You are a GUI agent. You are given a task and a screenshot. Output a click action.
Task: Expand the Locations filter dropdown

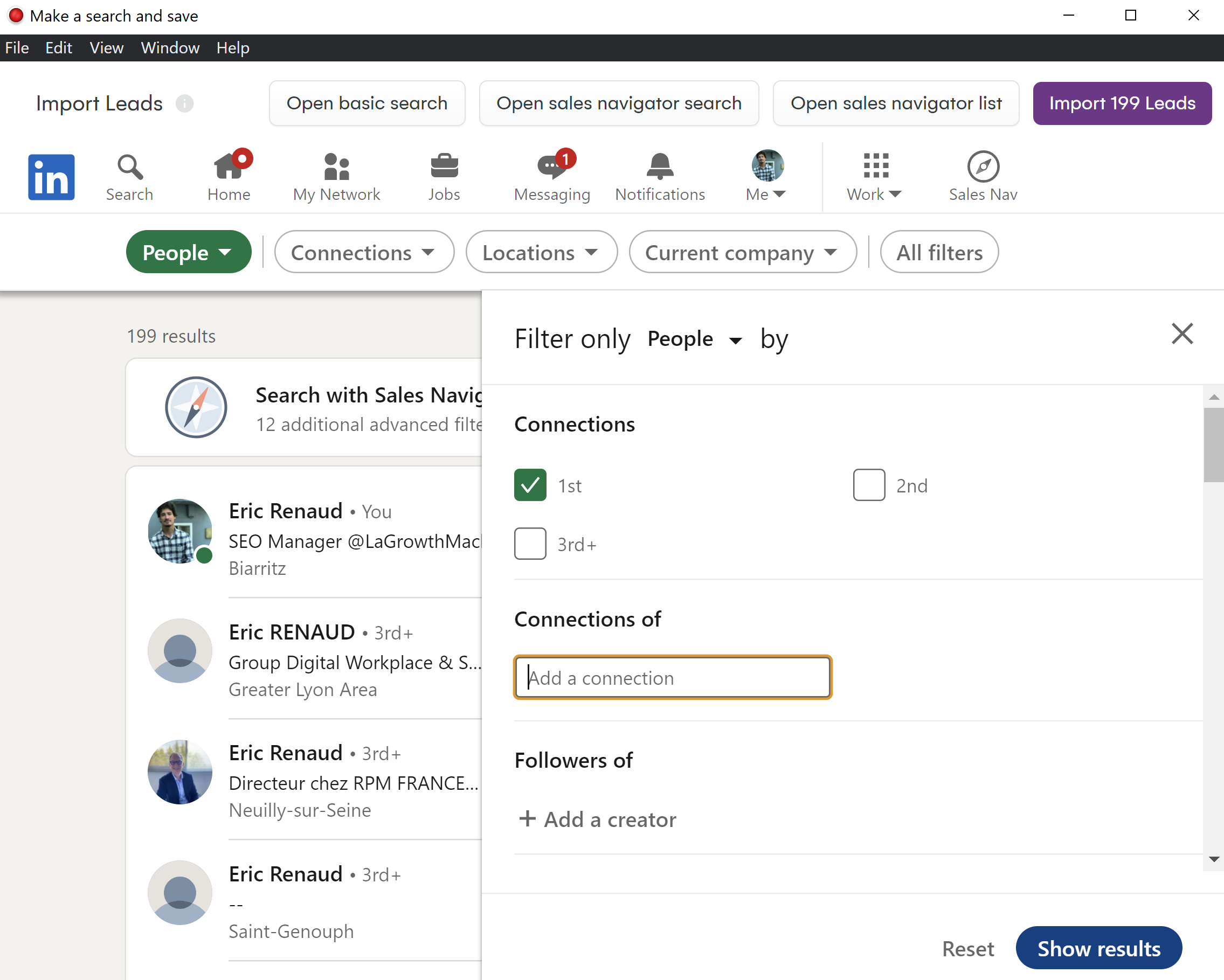click(x=541, y=252)
